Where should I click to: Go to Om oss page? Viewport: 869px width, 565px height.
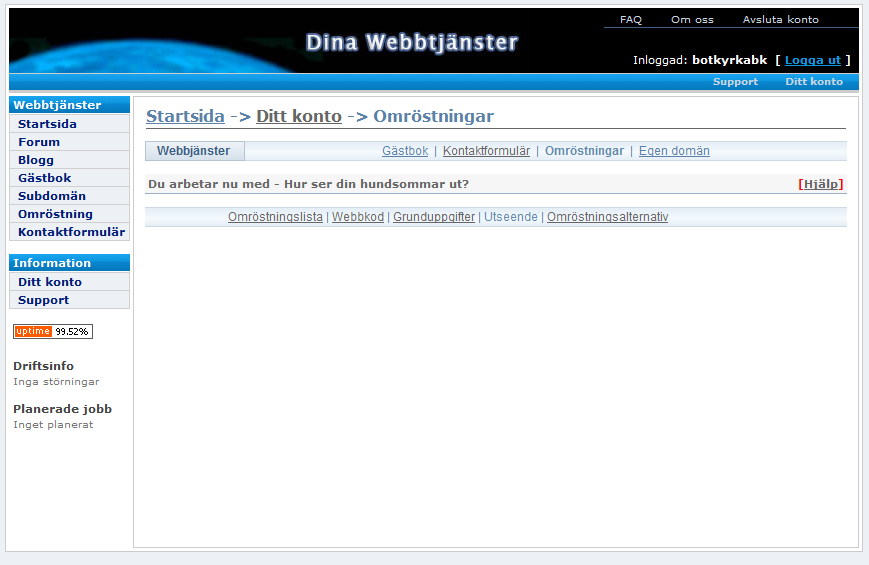coord(692,19)
